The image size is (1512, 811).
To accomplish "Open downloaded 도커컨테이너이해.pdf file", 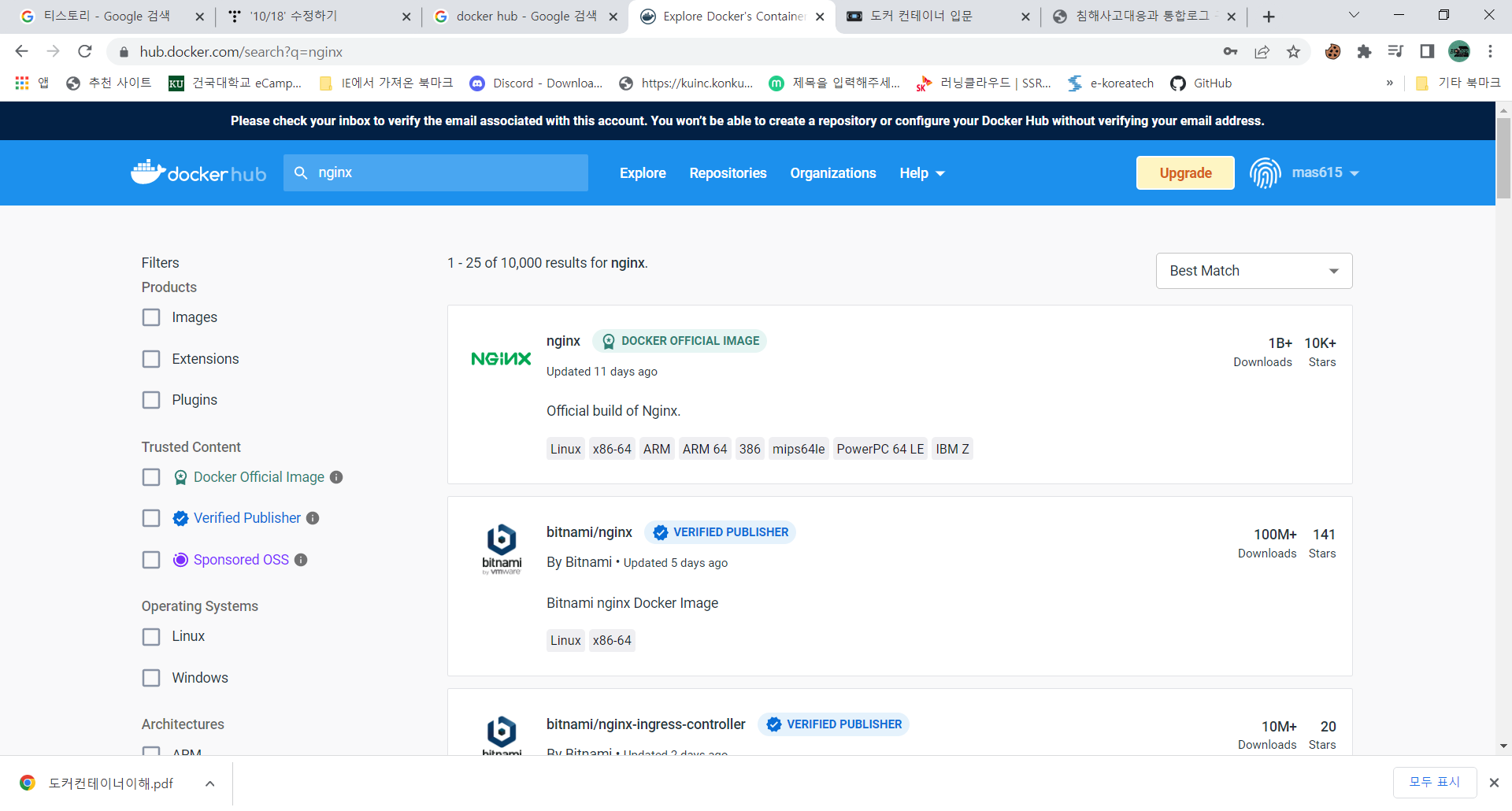I will (x=111, y=783).
